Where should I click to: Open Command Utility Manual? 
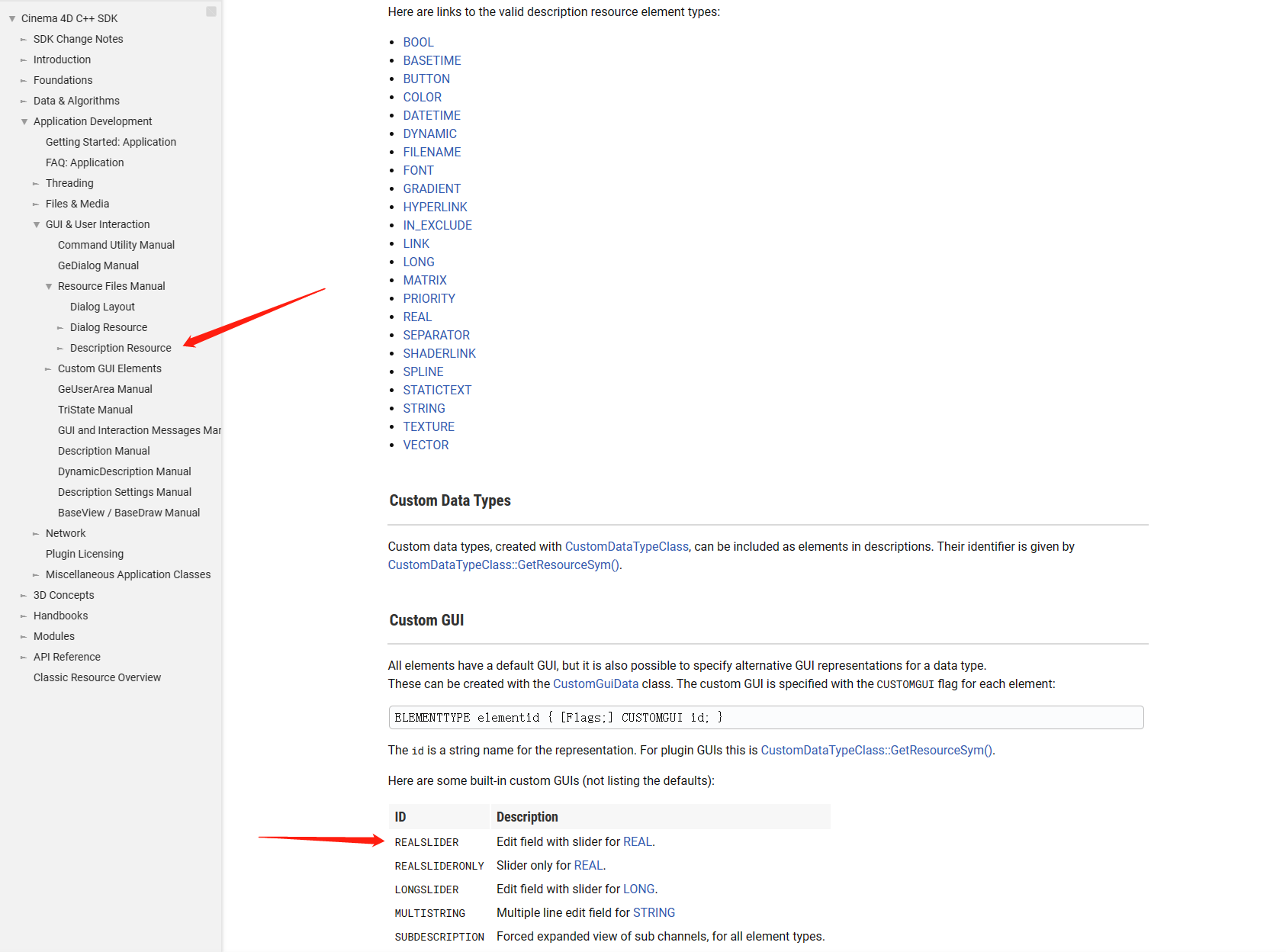coord(116,245)
